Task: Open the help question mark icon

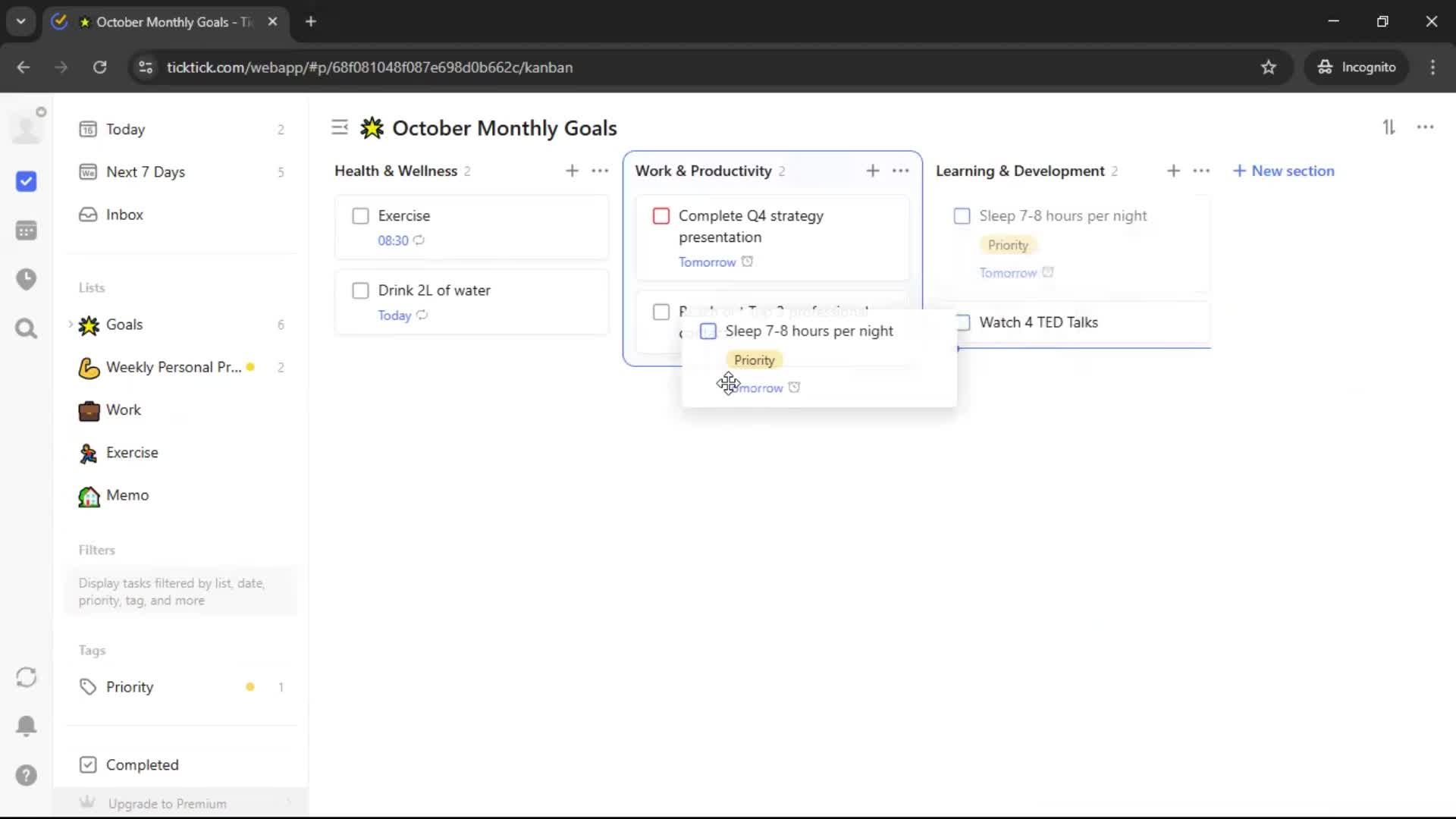Action: 26,775
